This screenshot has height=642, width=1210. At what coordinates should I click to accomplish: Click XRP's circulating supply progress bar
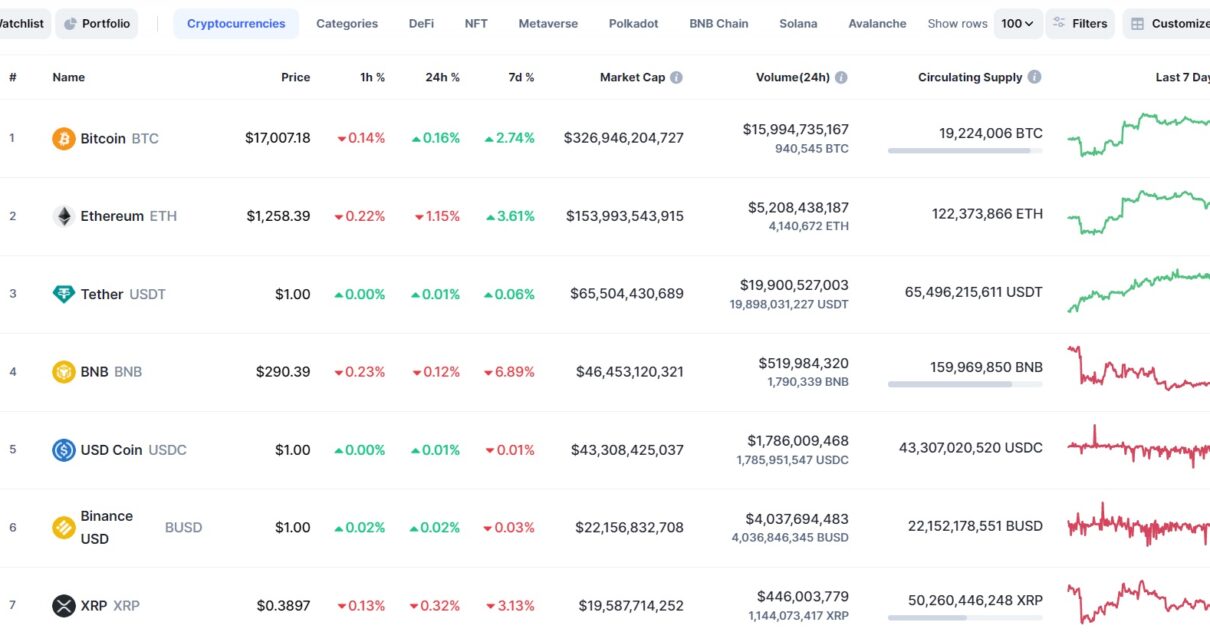pos(965,618)
